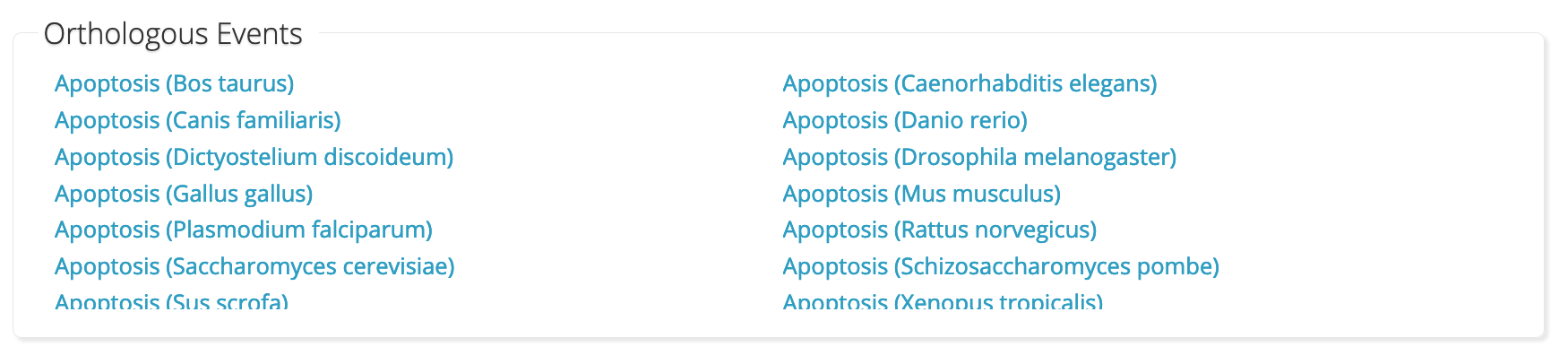The width and height of the screenshot is (1568, 364).
Task: Click the Apoptosis (Xenopus tropicalis) link
Action: 943,300
